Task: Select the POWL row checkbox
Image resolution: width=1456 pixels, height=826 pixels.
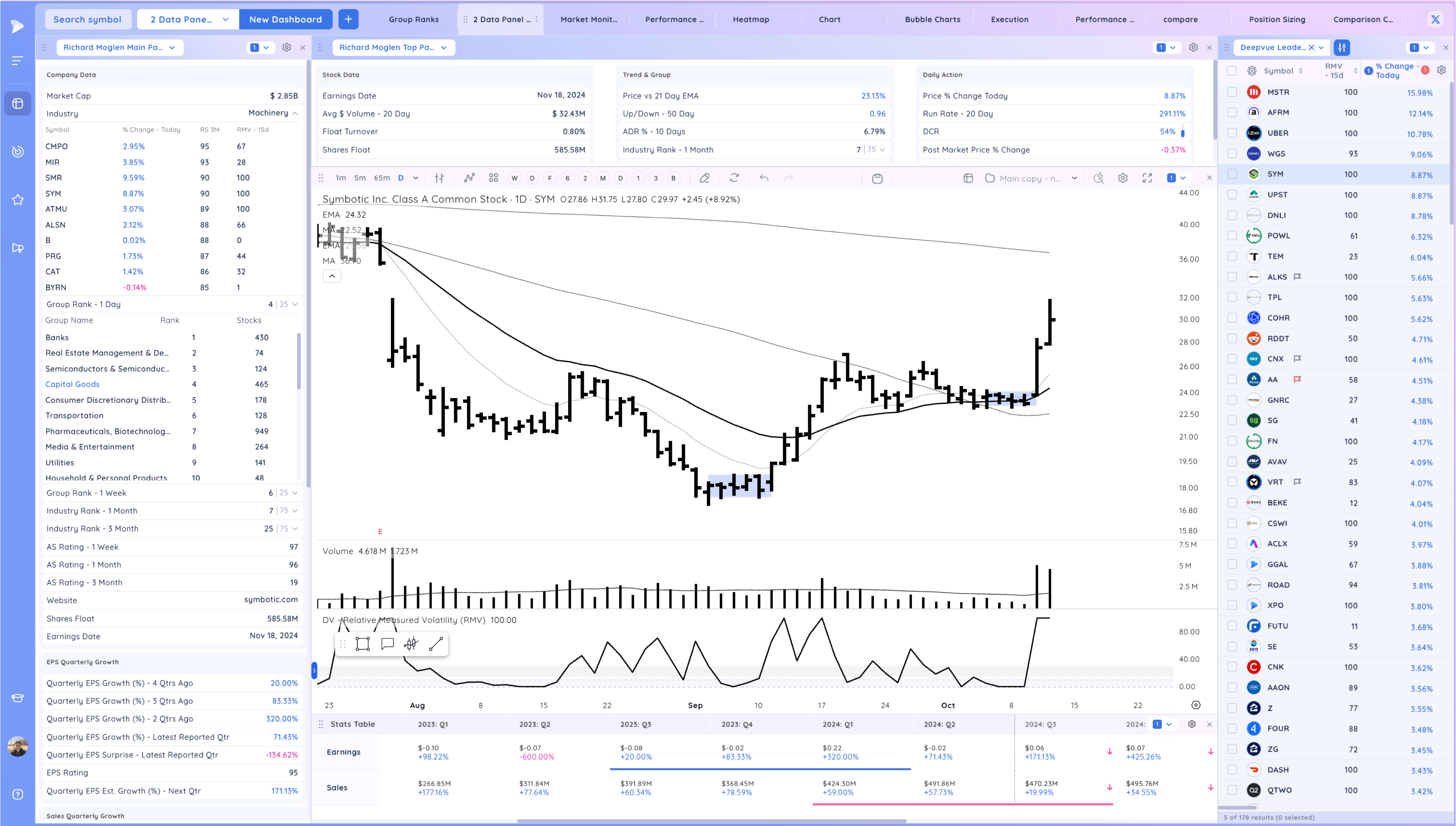Action: click(x=1232, y=235)
